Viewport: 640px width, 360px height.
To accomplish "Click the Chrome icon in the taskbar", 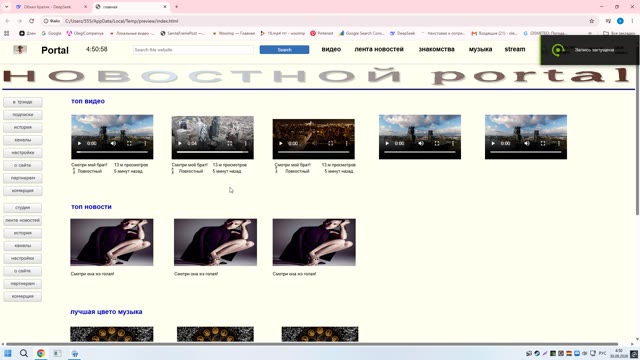I will 41,353.
